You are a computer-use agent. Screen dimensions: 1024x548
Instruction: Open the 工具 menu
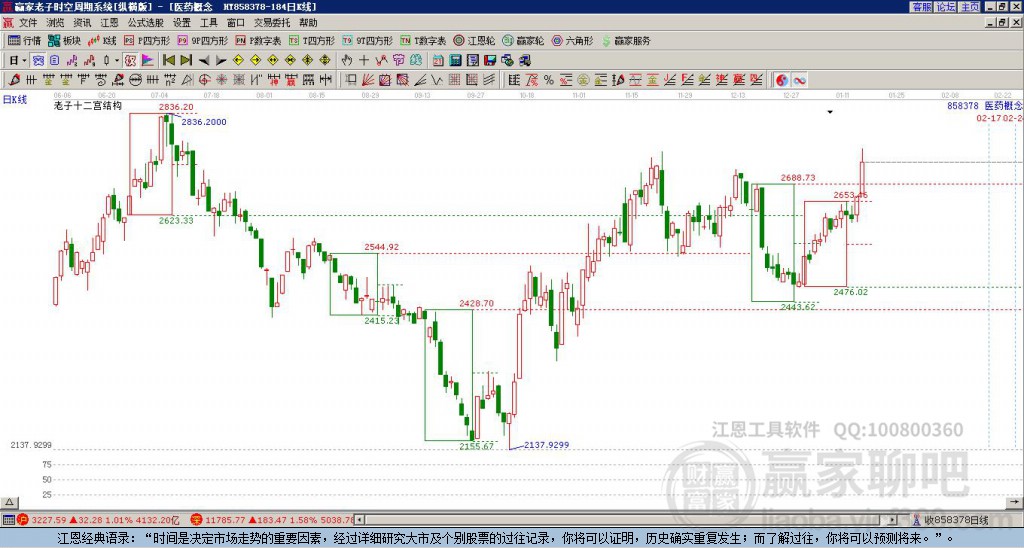209,23
